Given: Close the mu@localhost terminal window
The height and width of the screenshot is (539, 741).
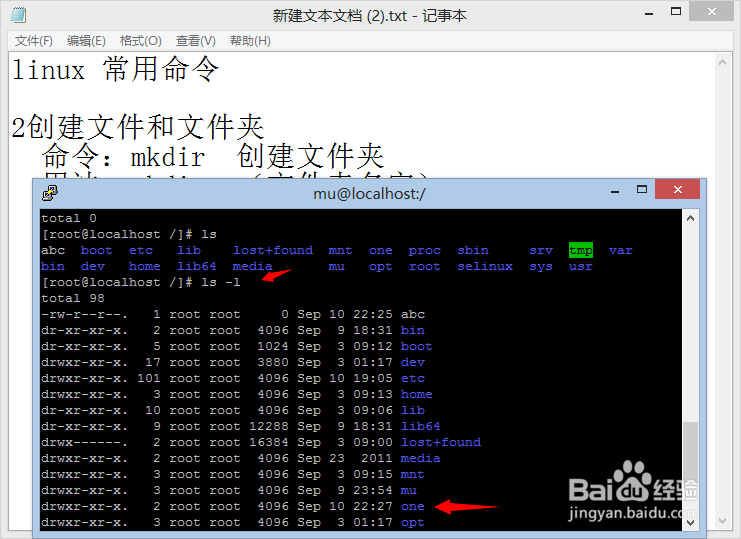Looking at the screenshot, I should [678, 189].
